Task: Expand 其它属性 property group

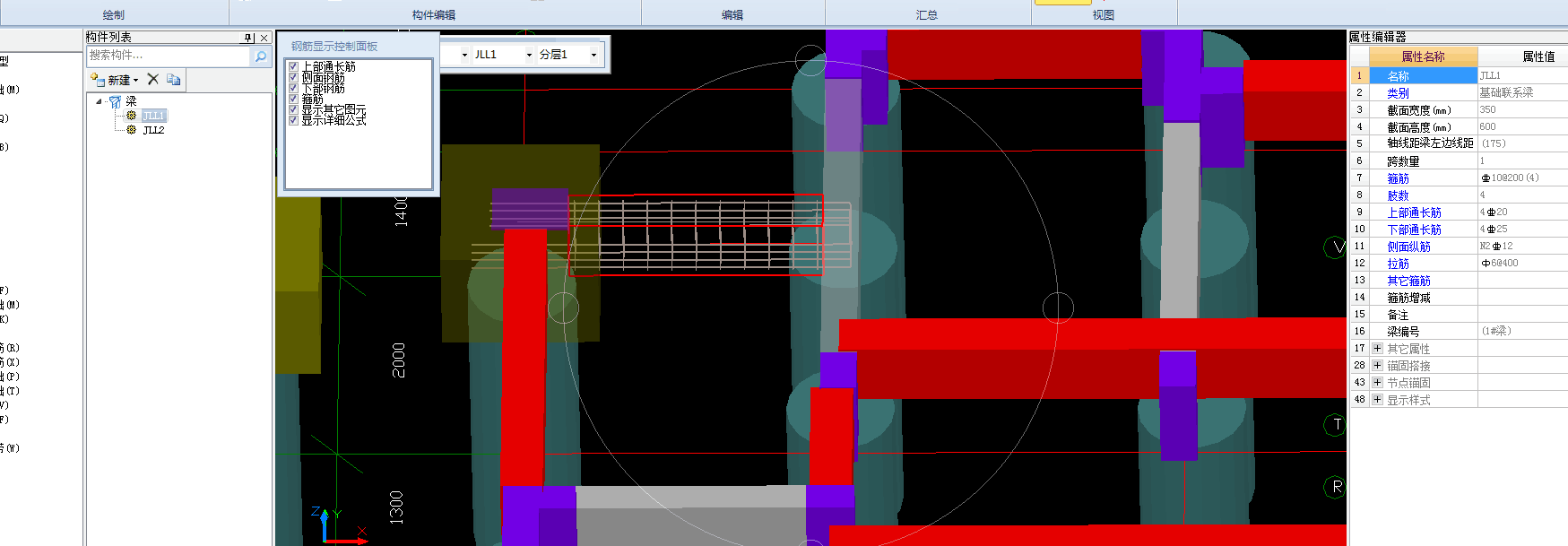Action: [1377, 348]
